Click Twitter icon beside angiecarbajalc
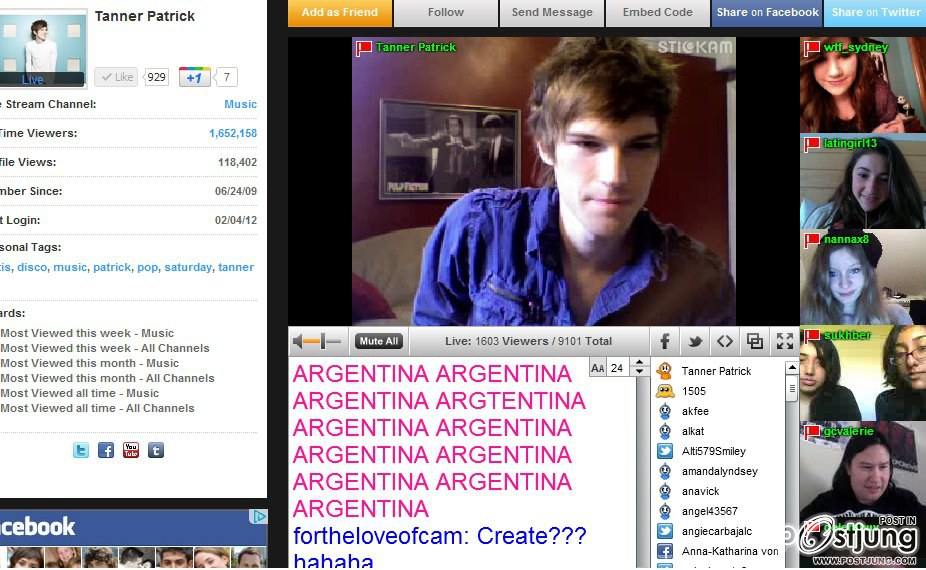 (665, 531)
